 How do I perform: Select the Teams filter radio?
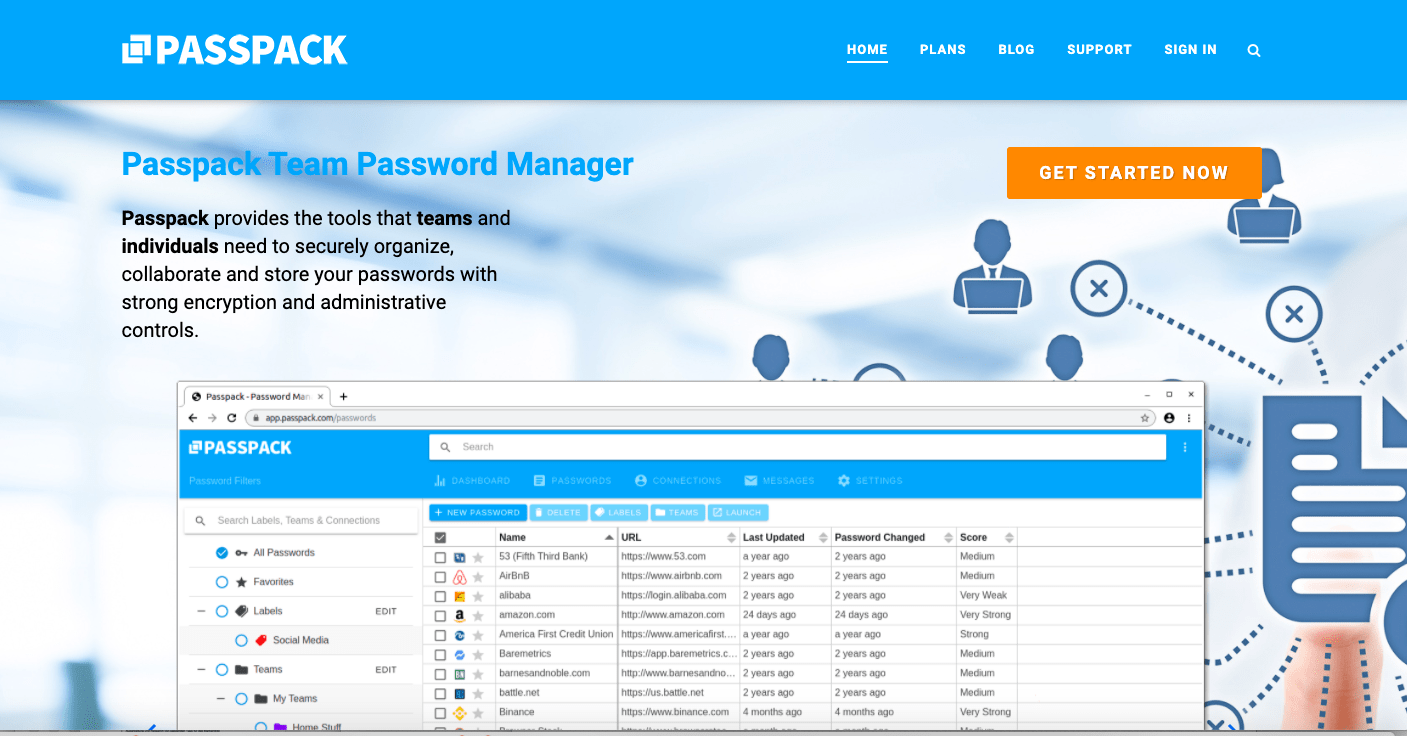[222, 670]
